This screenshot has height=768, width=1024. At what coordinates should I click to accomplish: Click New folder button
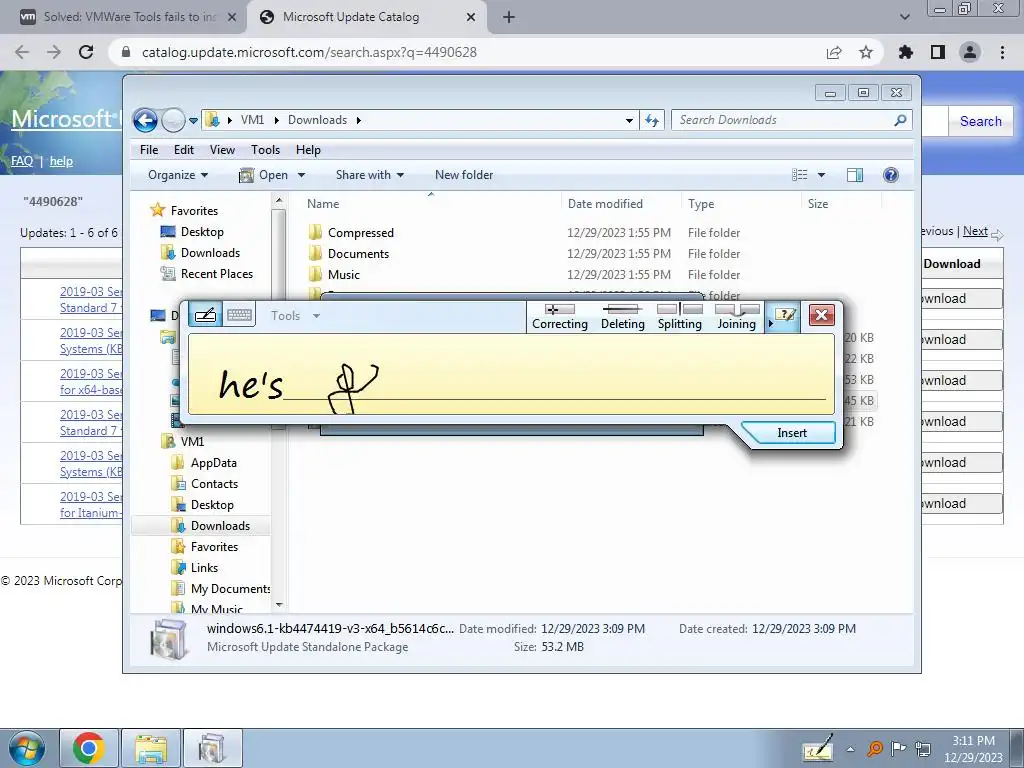pos(464,175)
